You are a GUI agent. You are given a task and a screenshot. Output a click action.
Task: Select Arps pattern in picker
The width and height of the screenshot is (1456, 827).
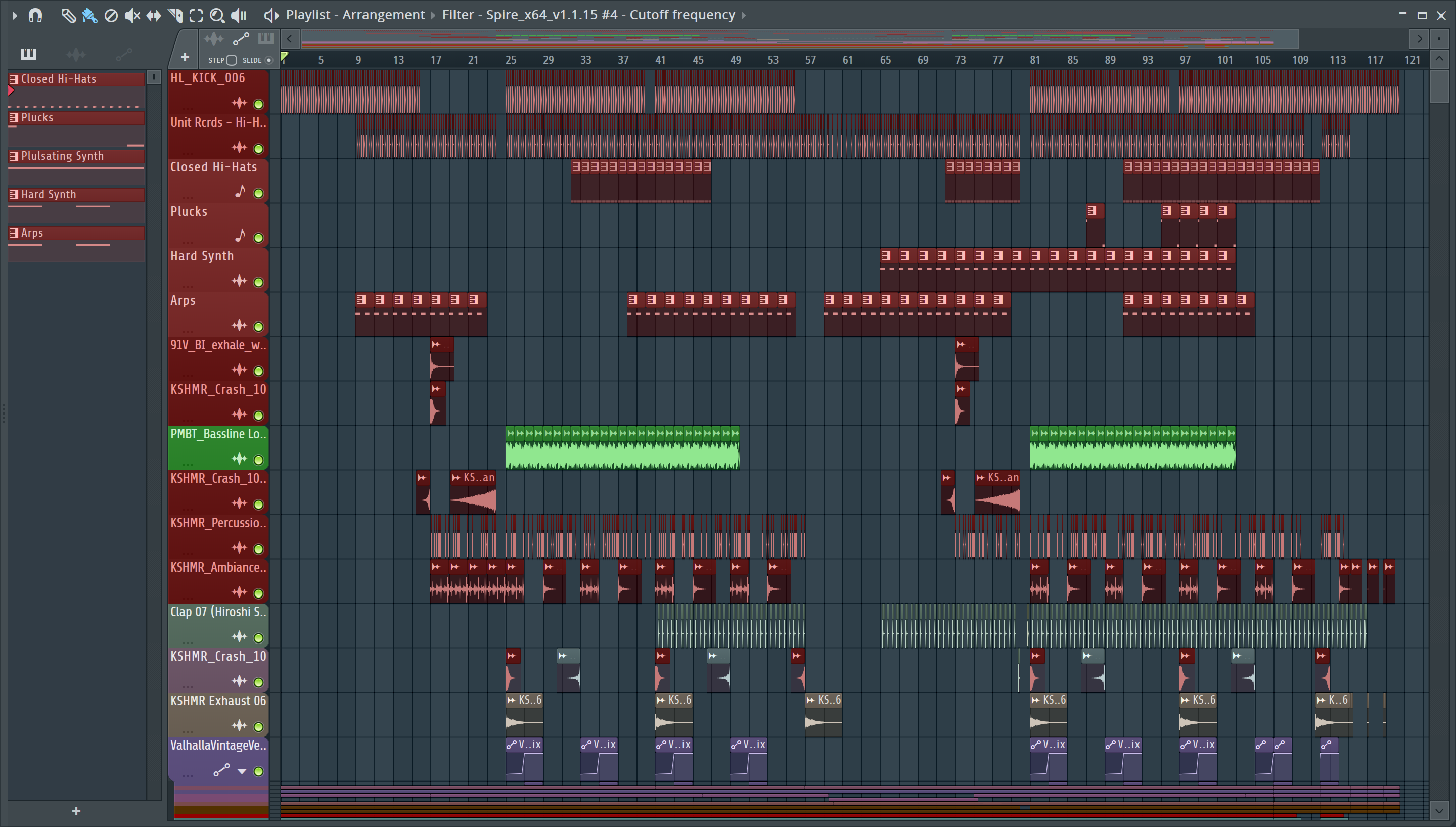pyautogui.click(x=76, y=233)
